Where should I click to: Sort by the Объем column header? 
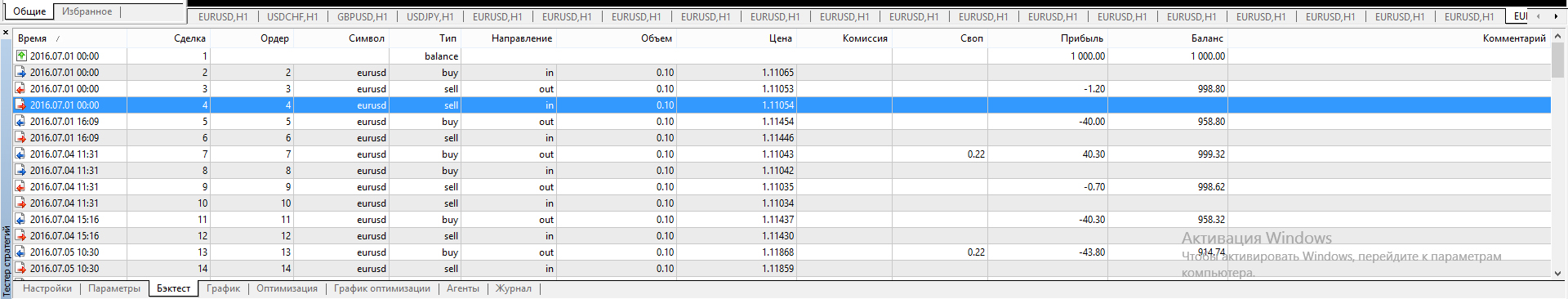point(617,38)
